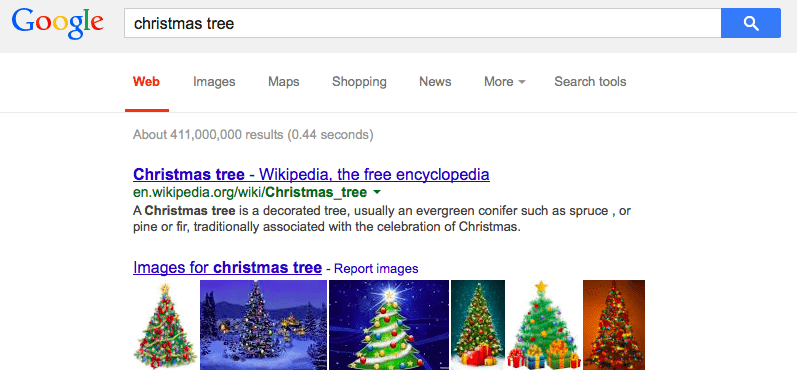Open snowy village night tree thumbnail

[263, 325]
